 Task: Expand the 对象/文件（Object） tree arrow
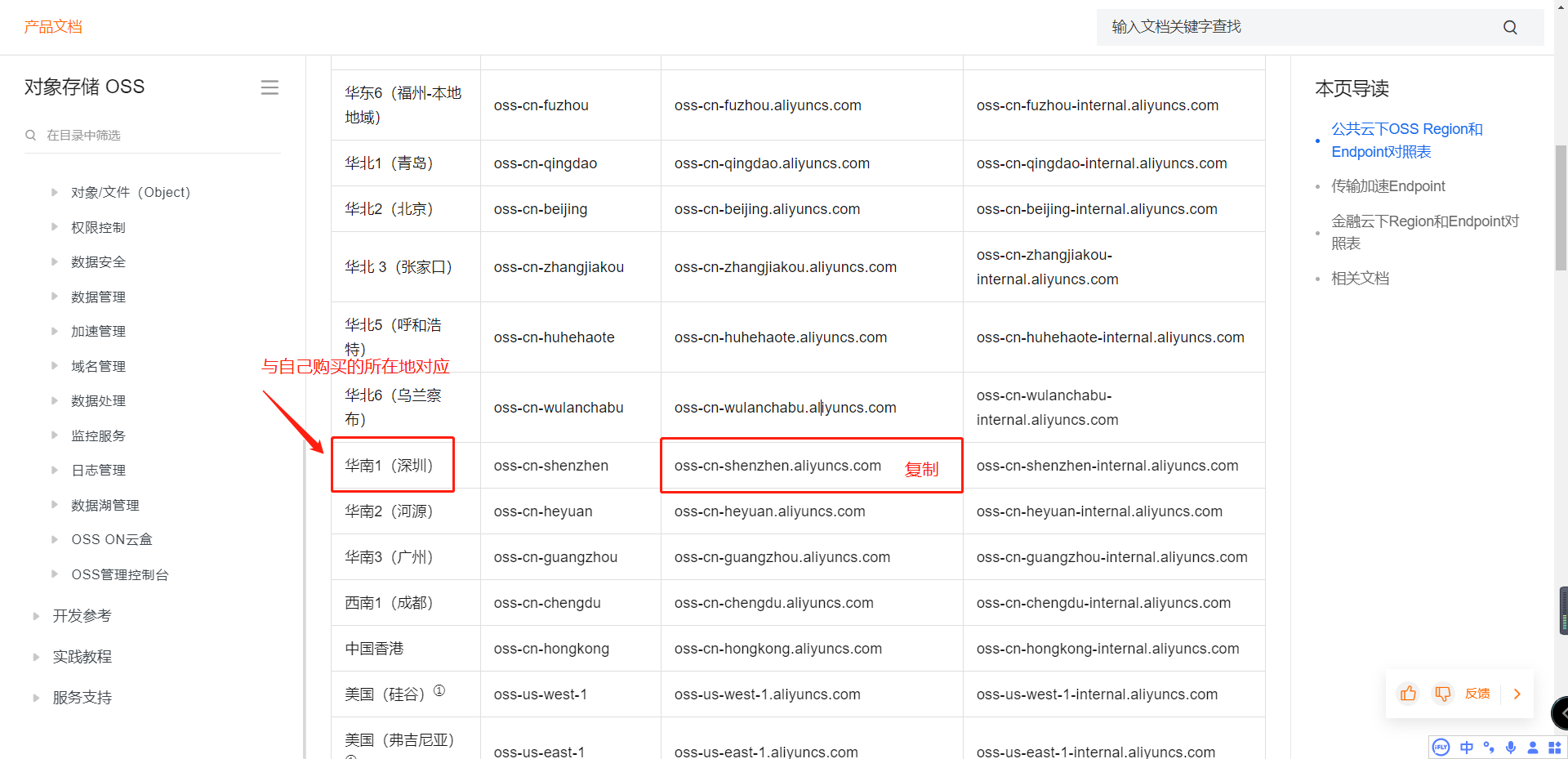click(55, 192)
